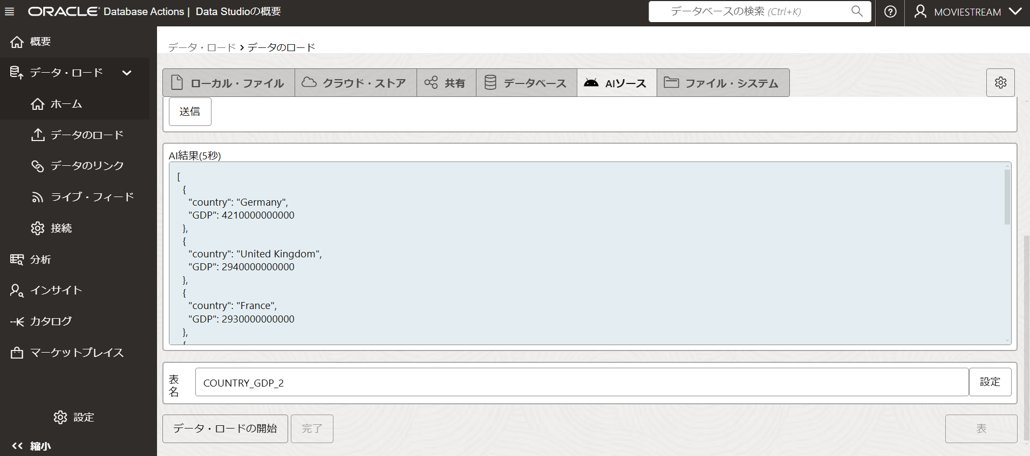Open 設定 in sidebar bottom

(x=74, y=417)
